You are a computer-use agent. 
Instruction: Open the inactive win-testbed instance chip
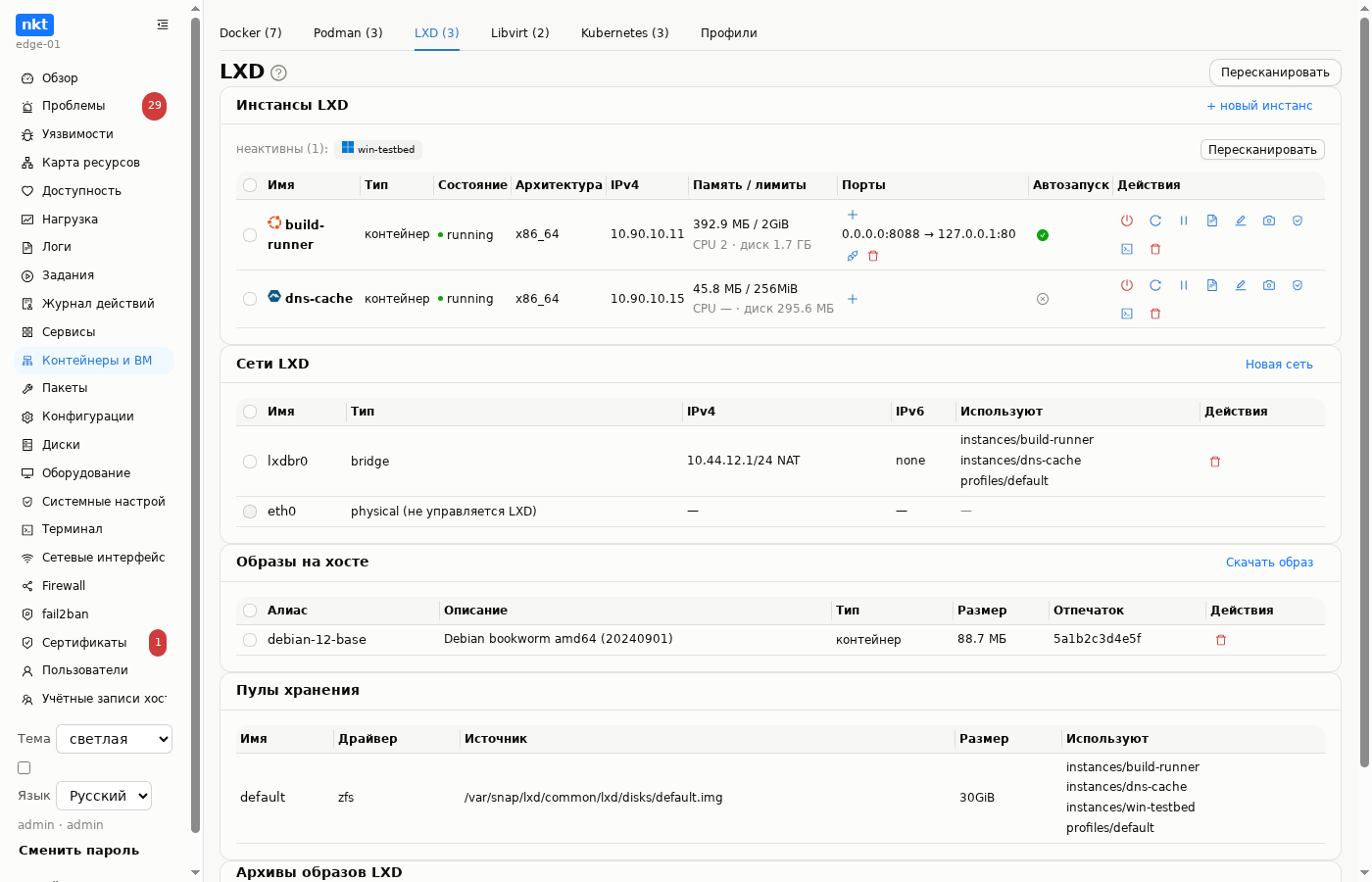pyautogui.click(x=378, y=149)
